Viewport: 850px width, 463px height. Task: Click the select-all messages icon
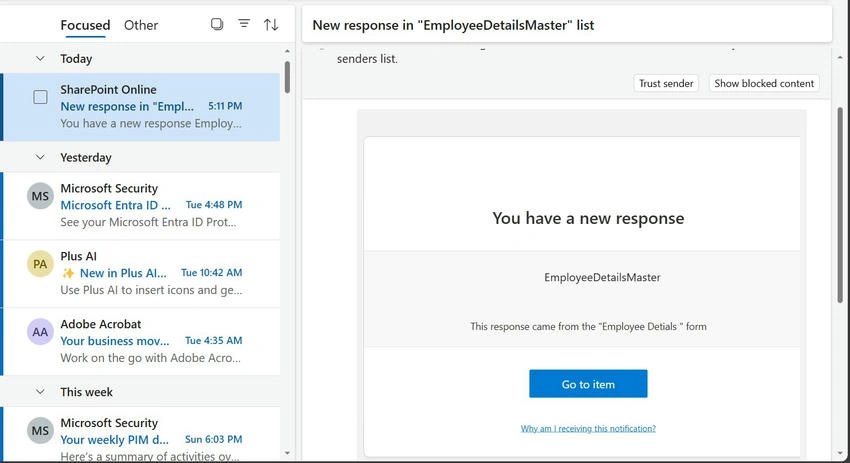point(217,24)
